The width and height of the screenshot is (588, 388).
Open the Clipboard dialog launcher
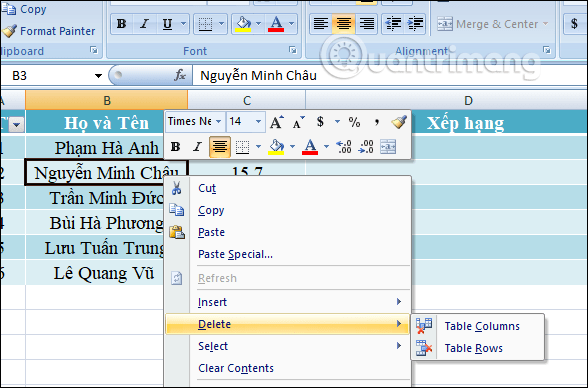point(94,50)
